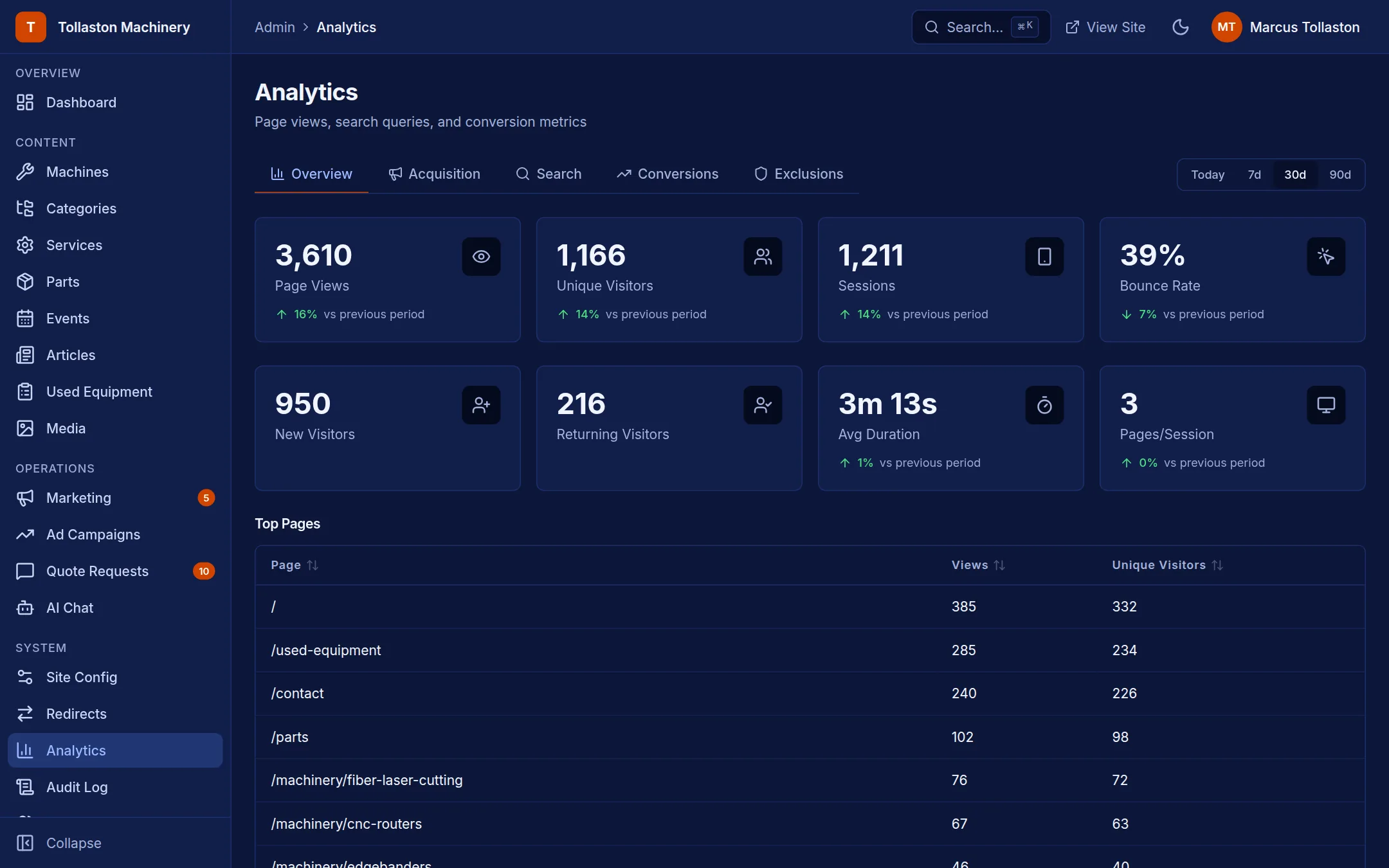Click the Sessions device icon
1389x868 pixels.
coord(1044,257)
